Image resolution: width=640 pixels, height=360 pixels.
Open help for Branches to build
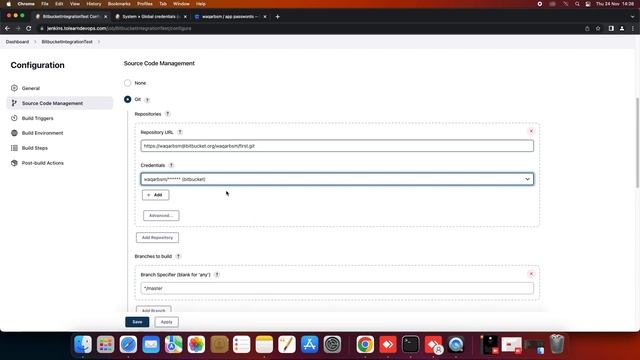click(x=178, y=256)
